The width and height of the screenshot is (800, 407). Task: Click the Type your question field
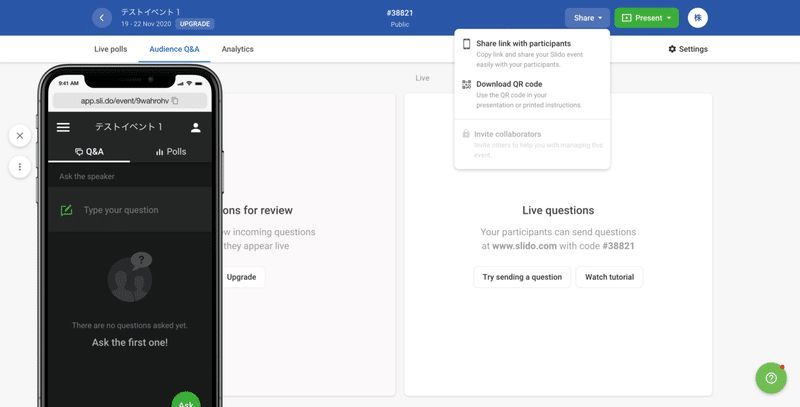pyautogui.click(x=130, y=210)
